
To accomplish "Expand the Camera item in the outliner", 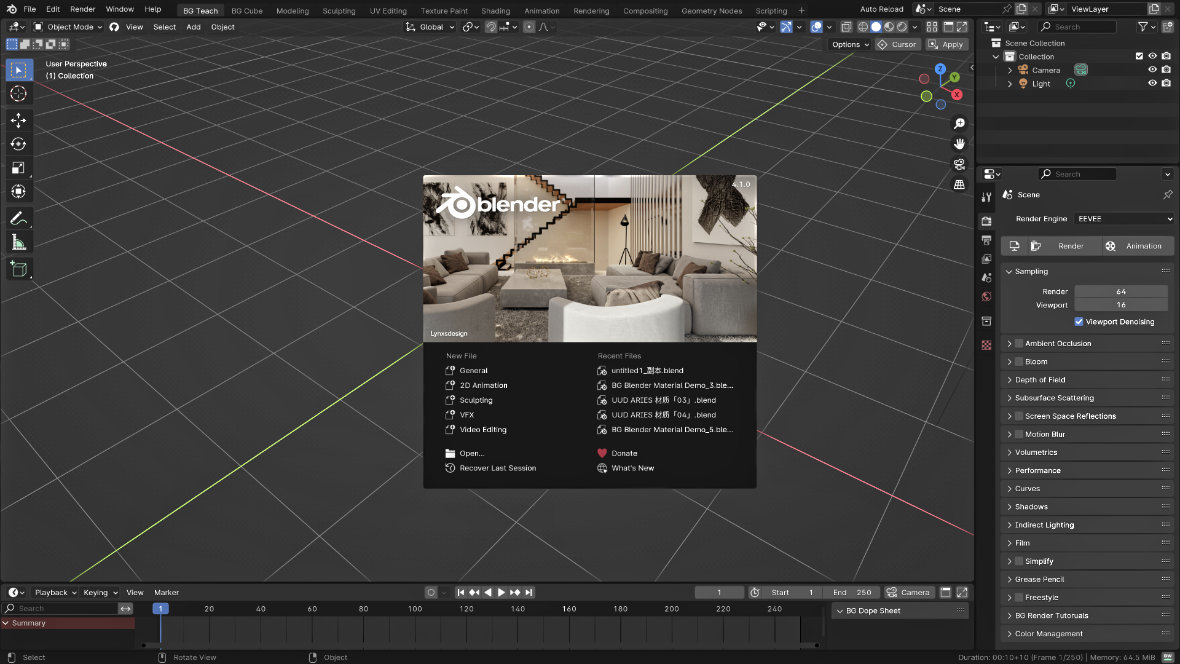I will [1010, 70].
